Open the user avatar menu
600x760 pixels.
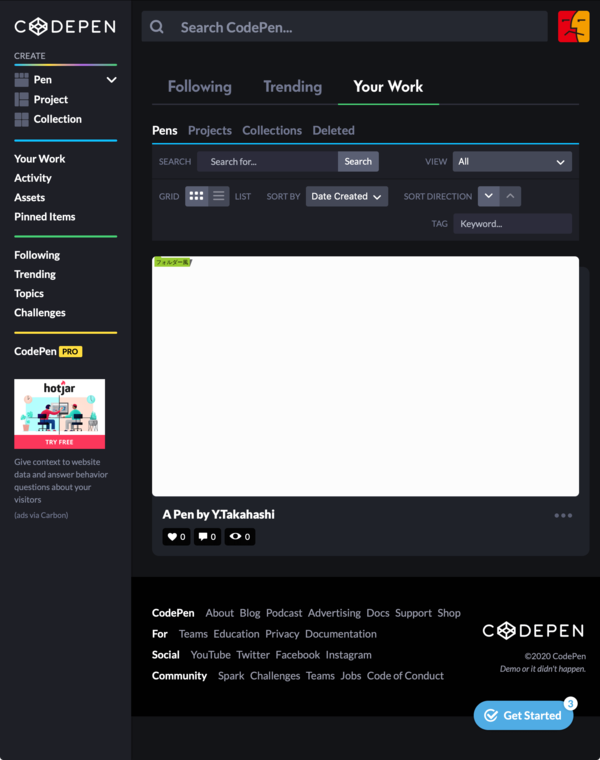pos(573,27)
